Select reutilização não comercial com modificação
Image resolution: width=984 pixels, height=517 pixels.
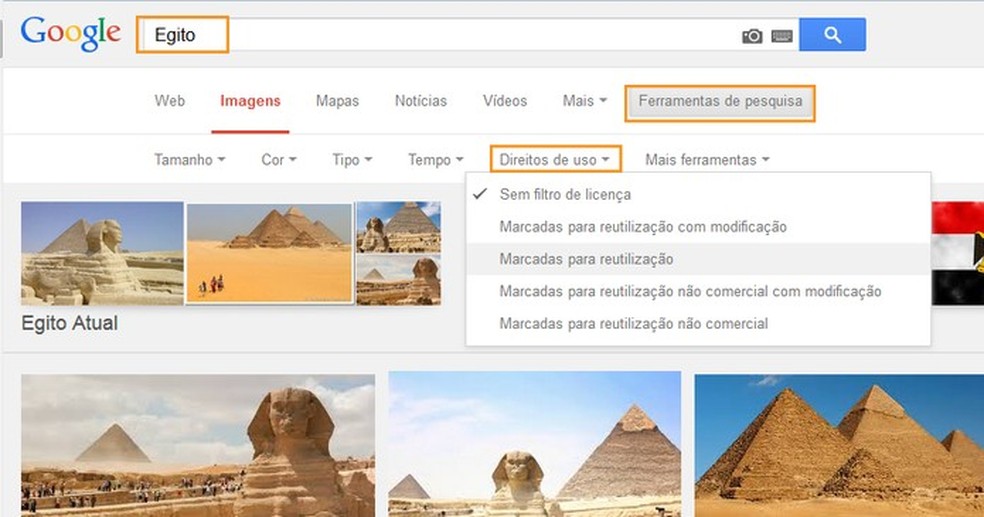(x=698, y=291)
